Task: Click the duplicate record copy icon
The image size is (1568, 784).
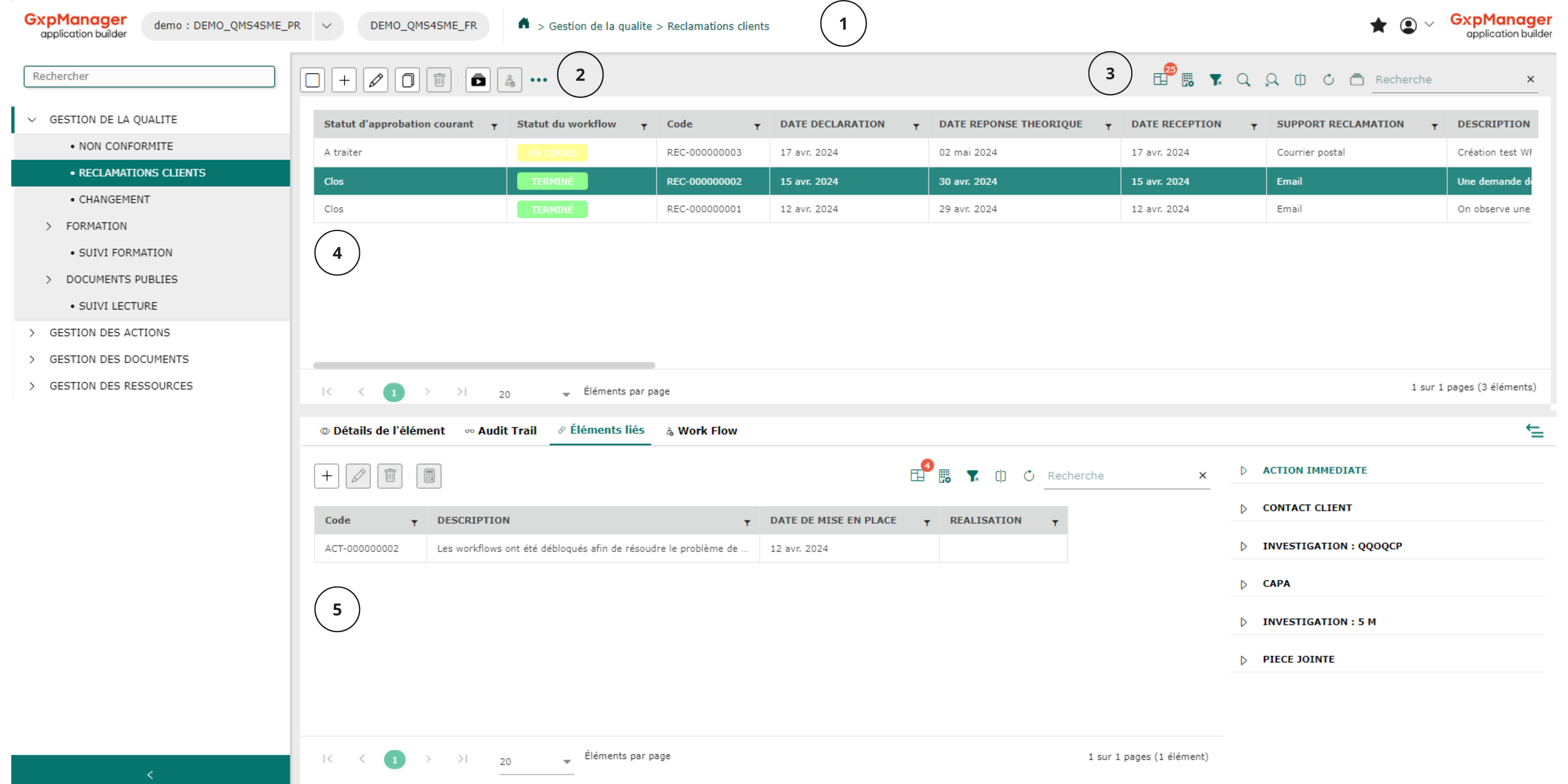Action: (x=407, y=80)
